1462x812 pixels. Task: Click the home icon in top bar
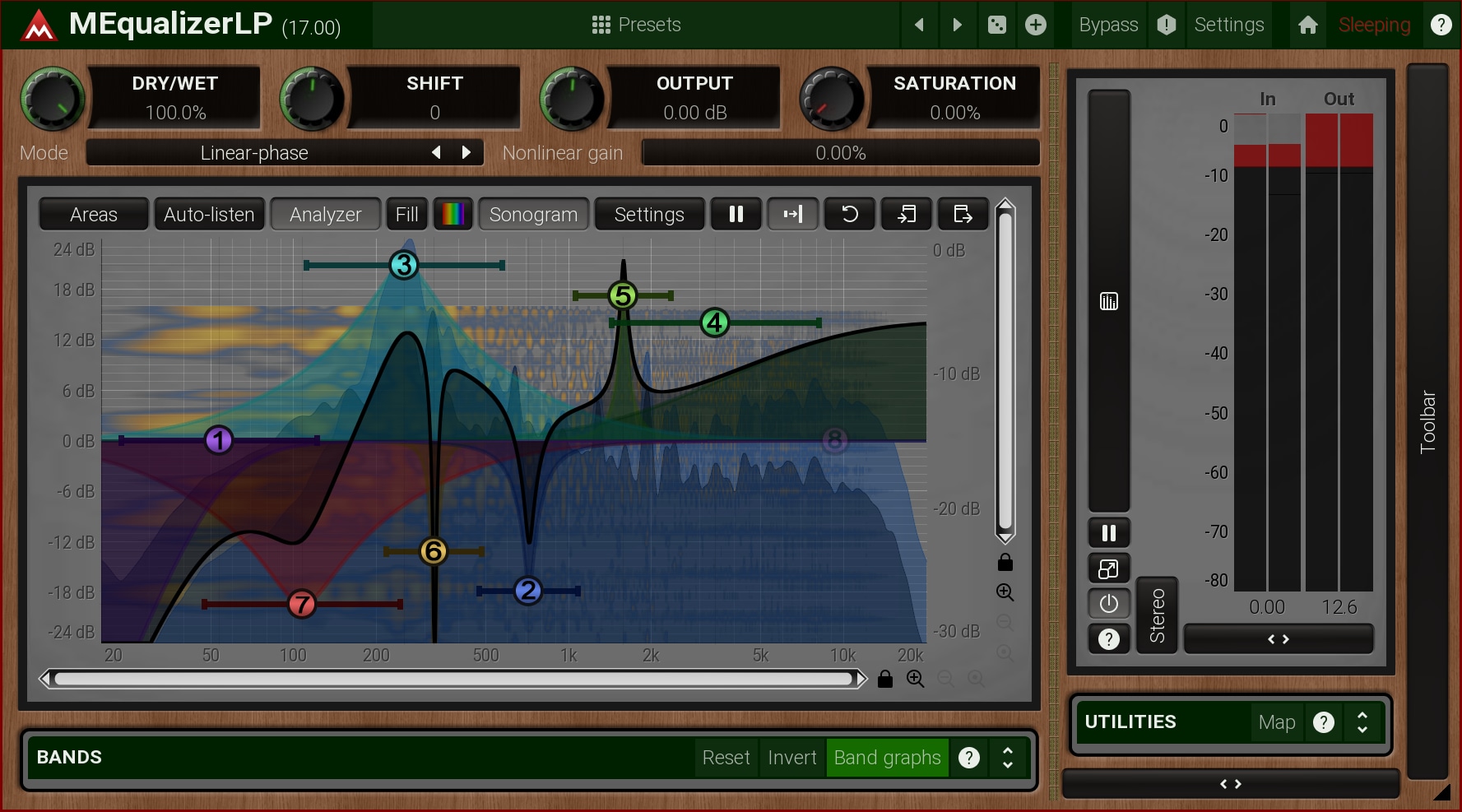coord(1307,25)
